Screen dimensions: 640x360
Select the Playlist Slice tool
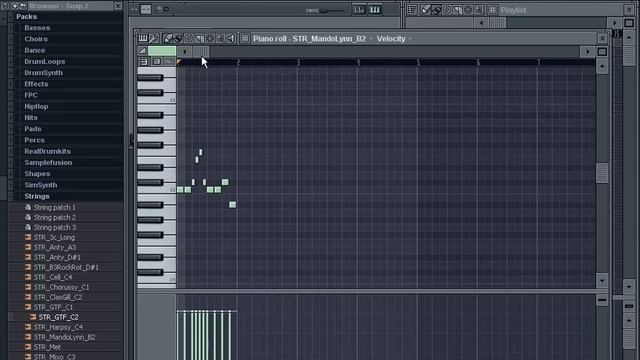[x=458, y=10]
